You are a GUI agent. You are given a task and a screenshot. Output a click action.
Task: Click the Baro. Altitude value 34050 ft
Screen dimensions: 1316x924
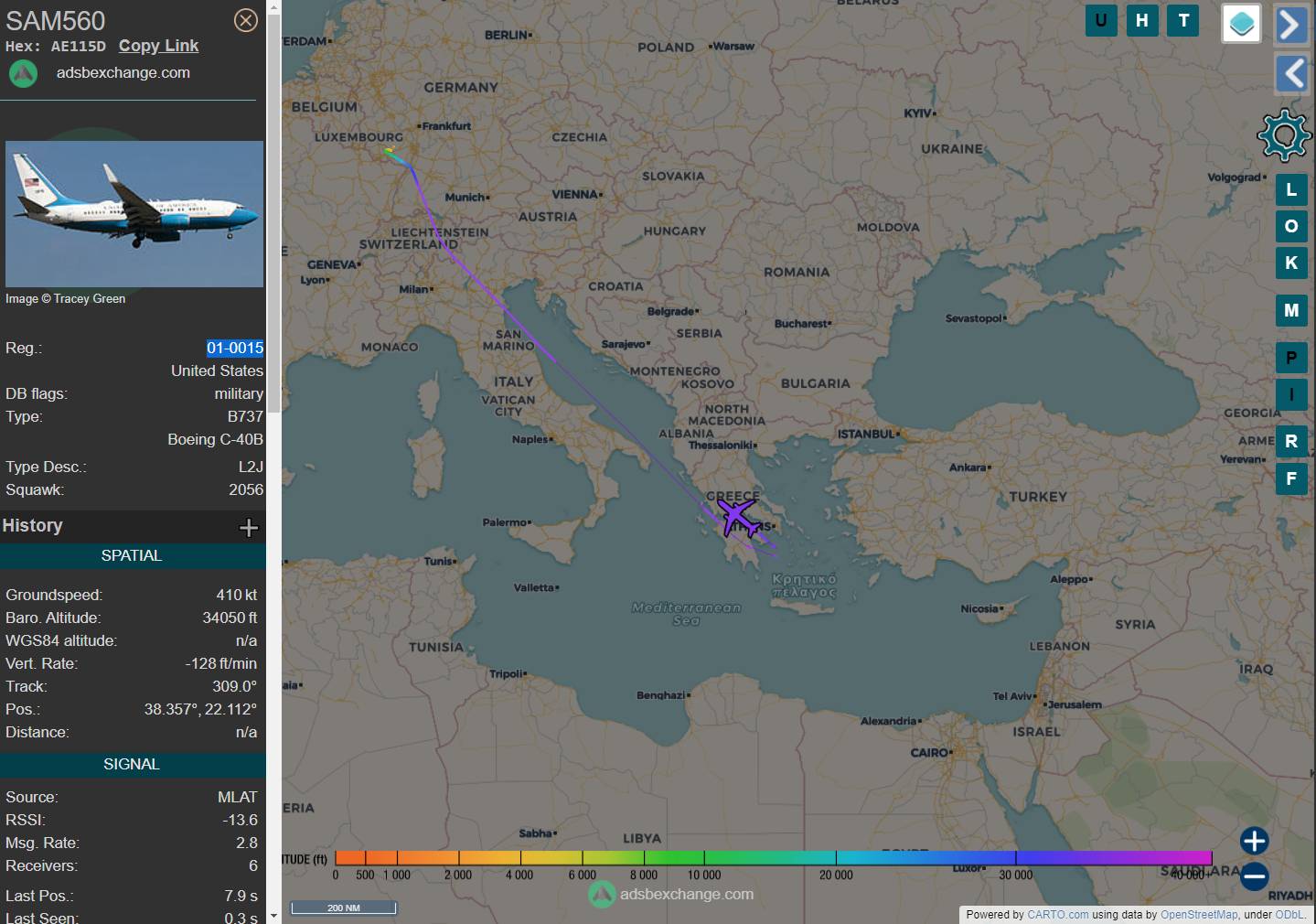pyautogui.click(x=230, y=618)
